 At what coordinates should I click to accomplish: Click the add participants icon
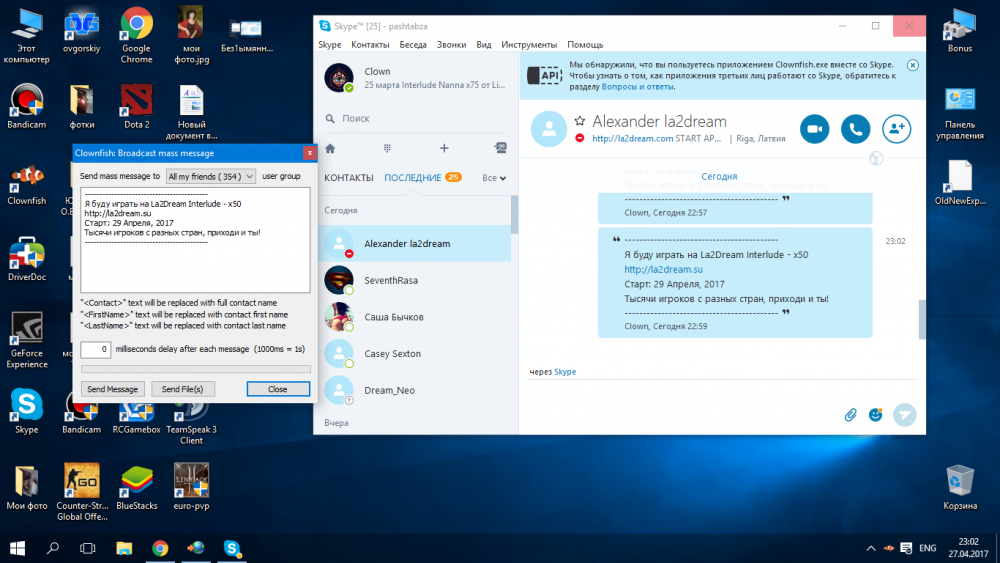[896, 129]
